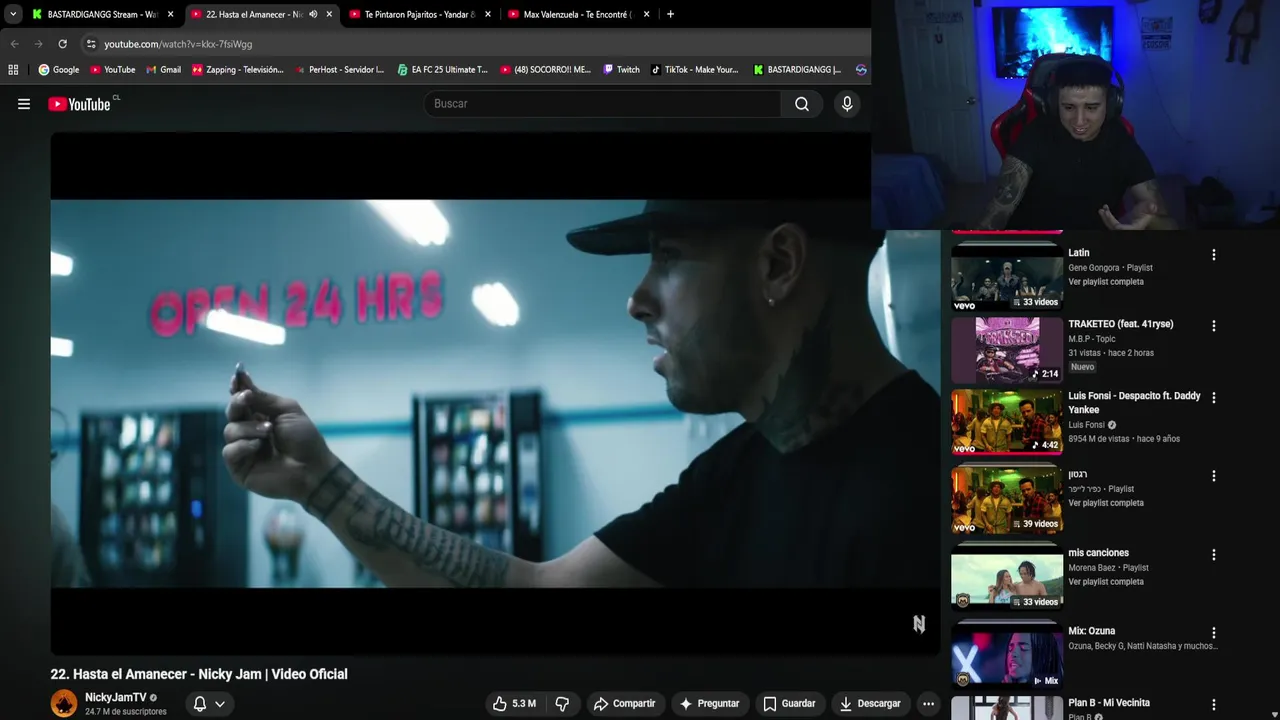
Task: Open PerHost Servidor bookmark
Action: tap(339, 70)
